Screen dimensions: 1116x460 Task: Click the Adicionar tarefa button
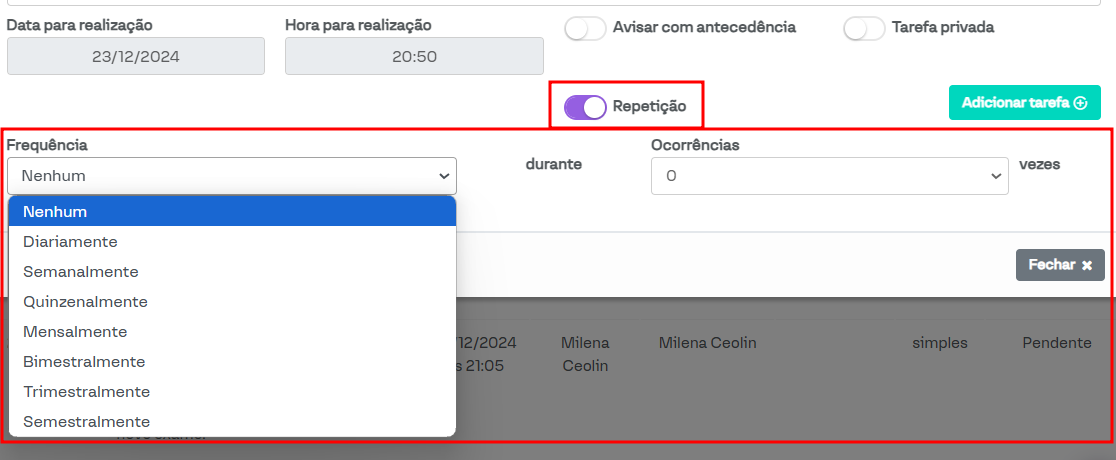pos(1024,103)
